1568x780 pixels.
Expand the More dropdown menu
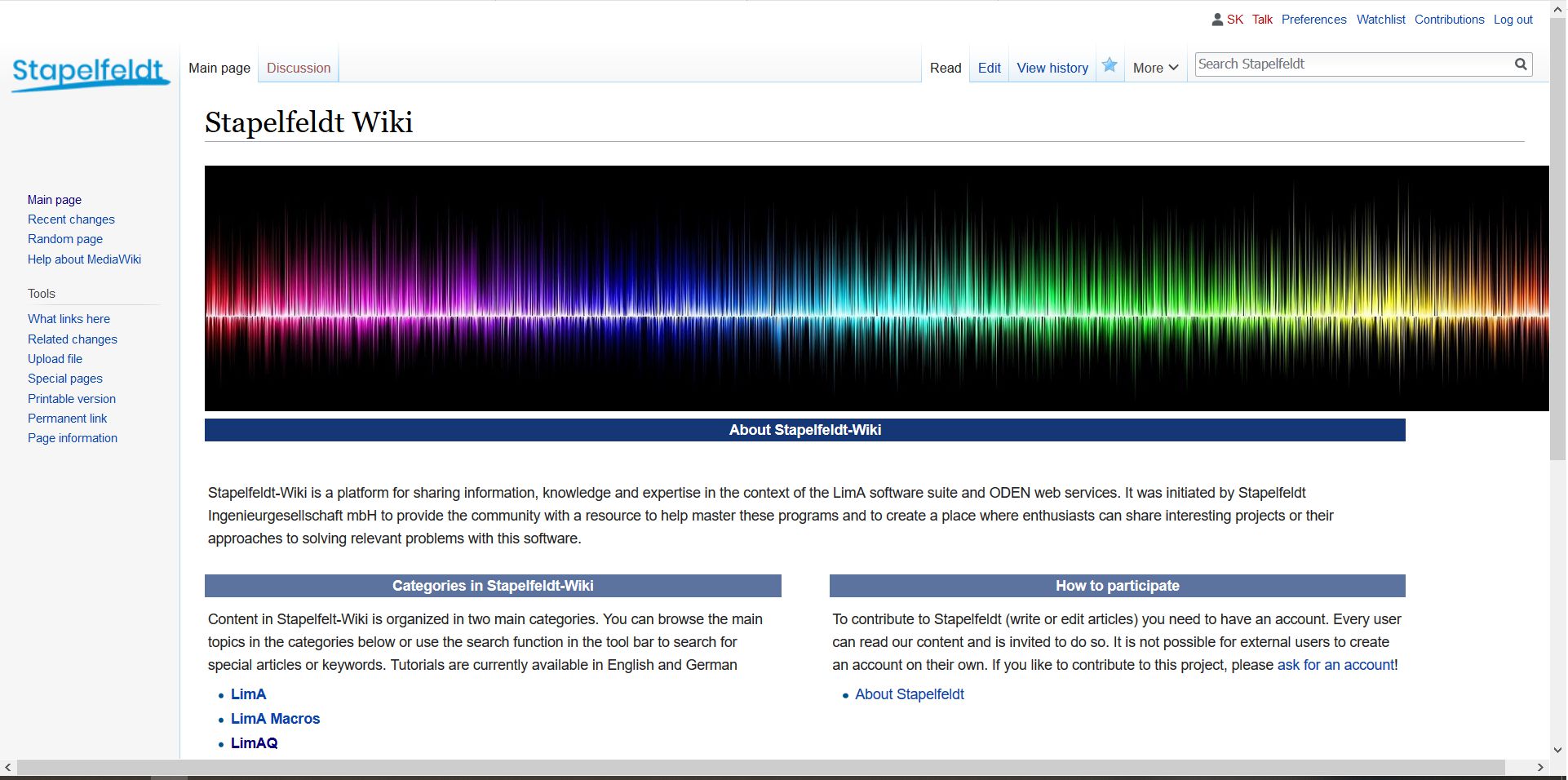coord(1155,68)
